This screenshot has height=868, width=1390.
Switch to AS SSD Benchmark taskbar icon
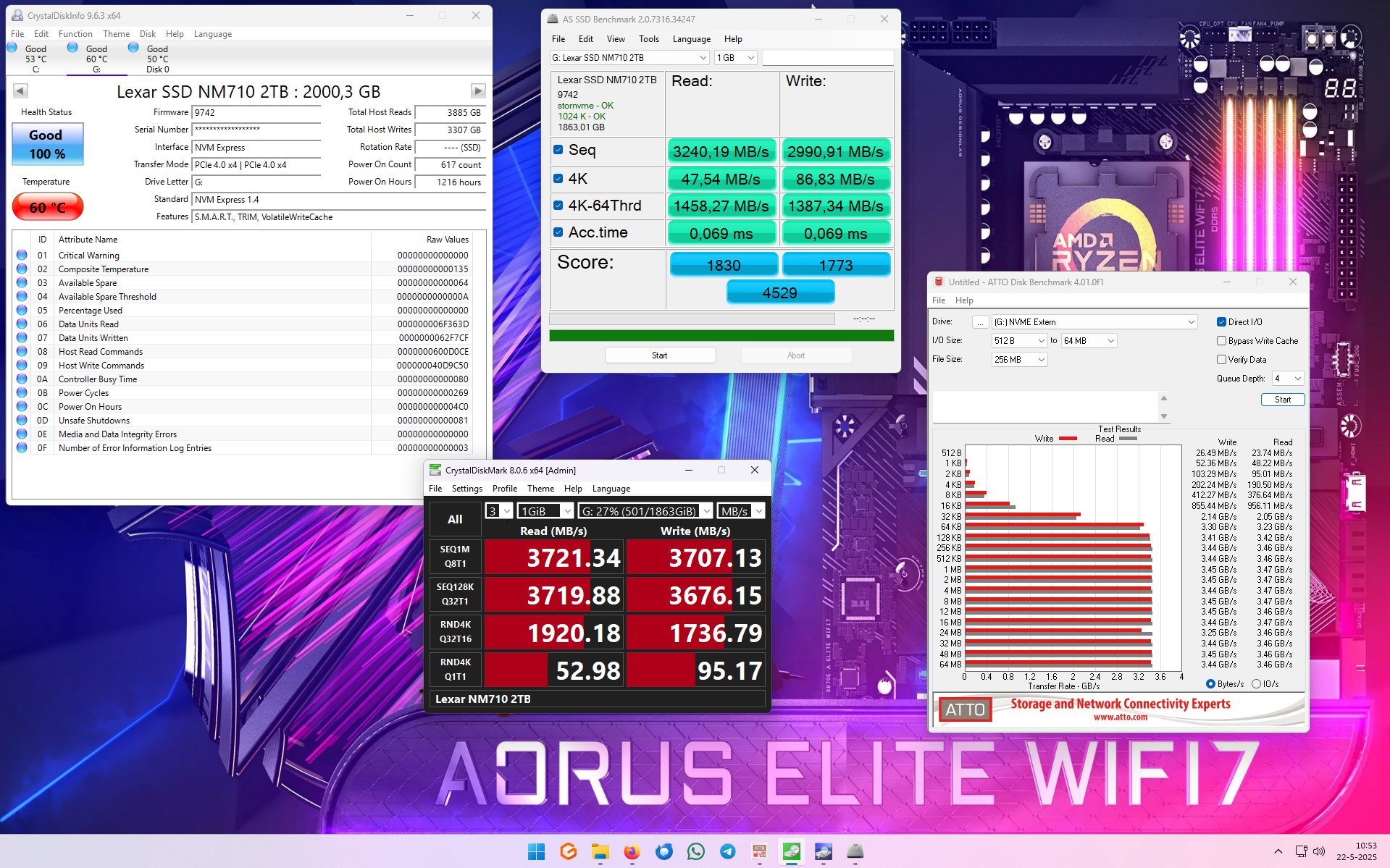tap(855, 852)
